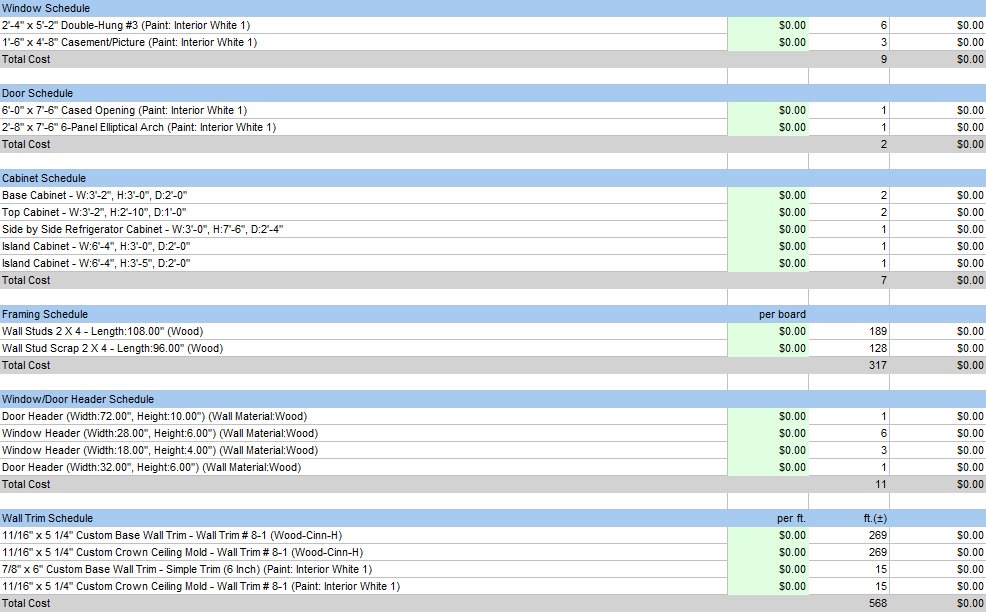Select unit cost for Island Cabinet H:3'-5"
The image size is (986, 612).
[x=768, y=263]
